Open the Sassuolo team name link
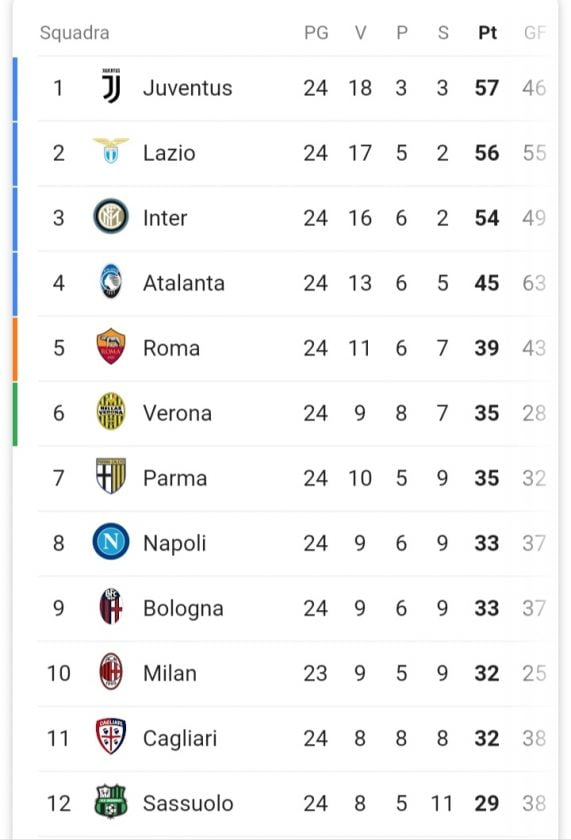 coord(188,804)
